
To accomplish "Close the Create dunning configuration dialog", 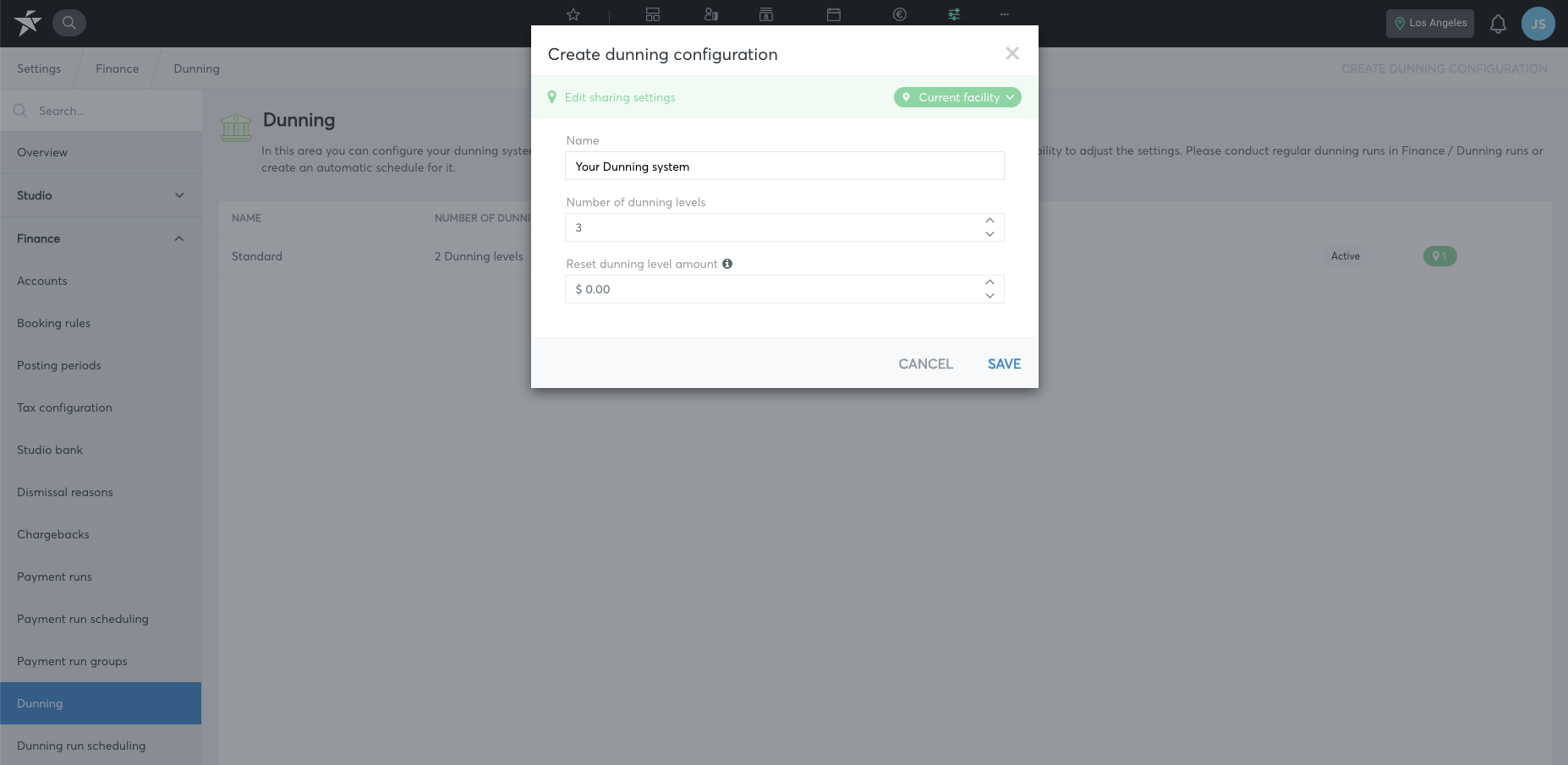I will point(1012,53).
